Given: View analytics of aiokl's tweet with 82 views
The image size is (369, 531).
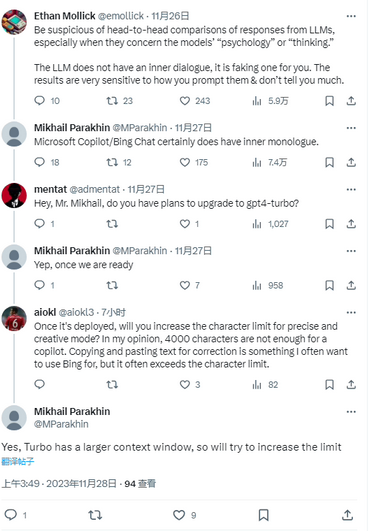Looking at the screenshot, I should pos(257,385).
